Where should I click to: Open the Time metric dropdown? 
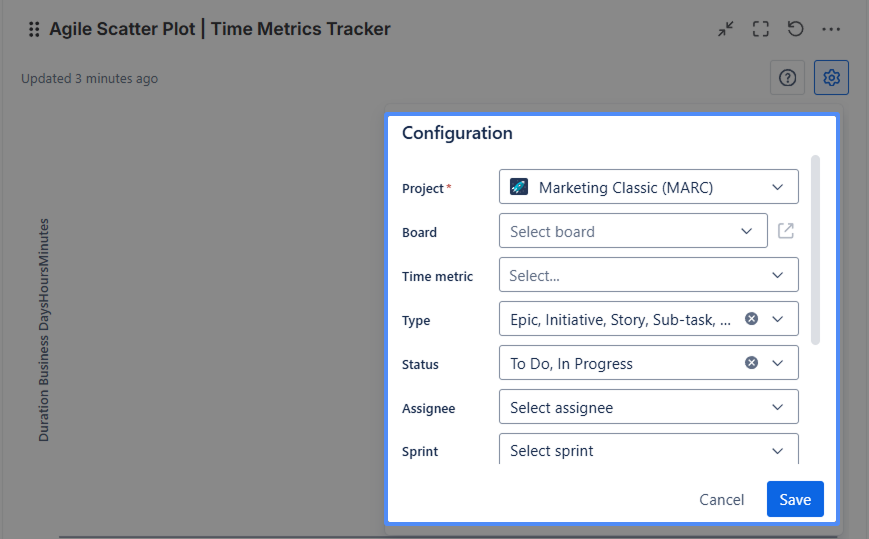coord(648,275)
